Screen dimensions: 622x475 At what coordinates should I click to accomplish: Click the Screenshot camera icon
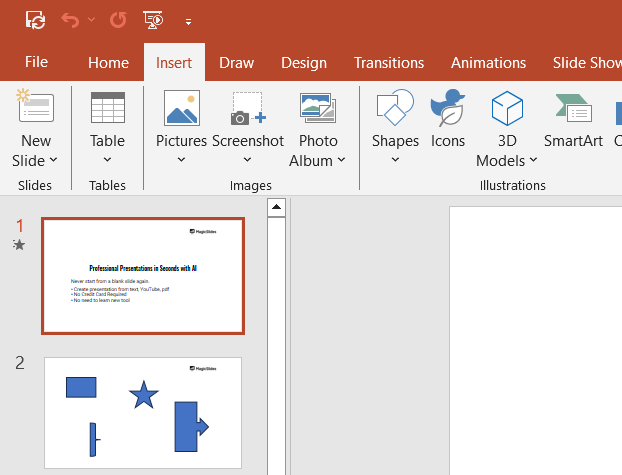[248, 108]
